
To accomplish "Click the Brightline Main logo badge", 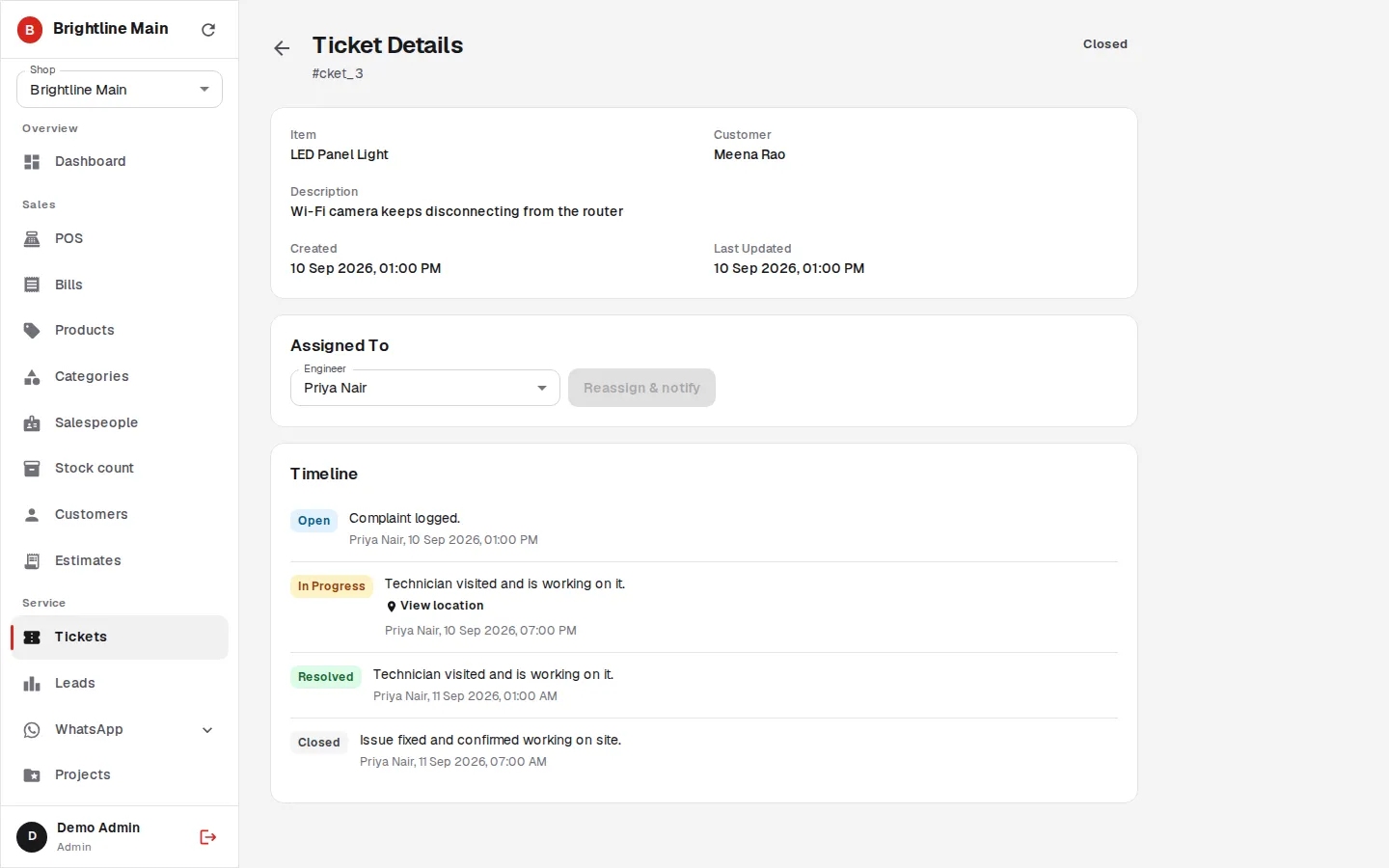I will [x=30, y=30].
